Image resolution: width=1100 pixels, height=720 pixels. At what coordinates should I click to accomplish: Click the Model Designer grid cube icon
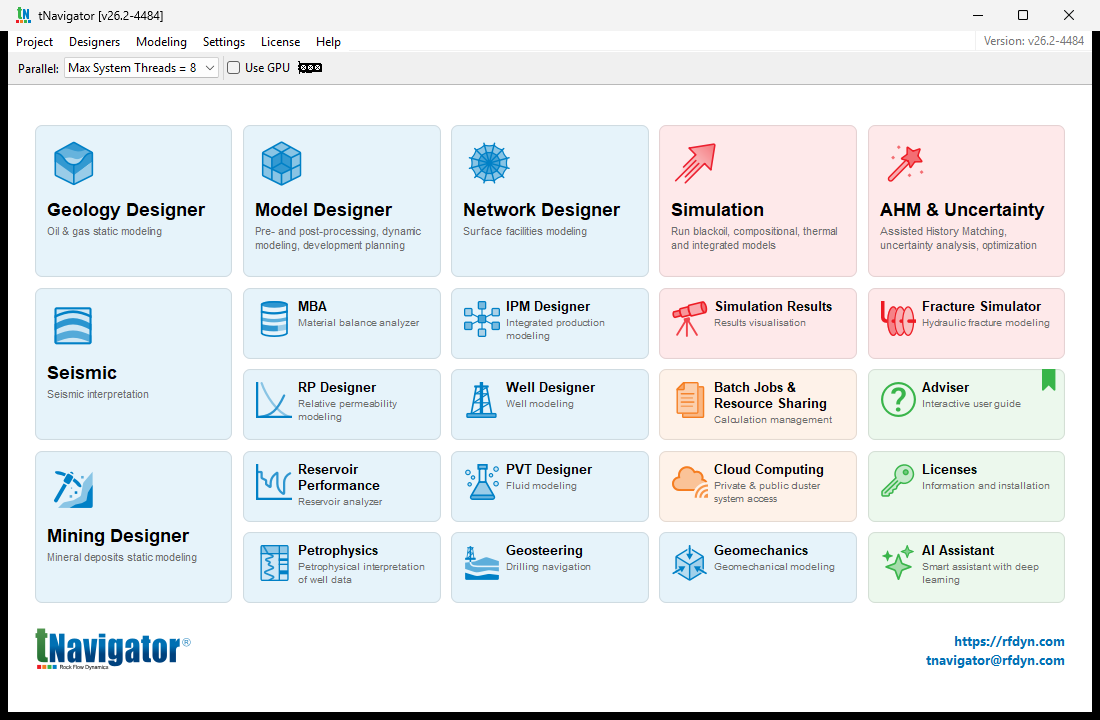(281, 163)
